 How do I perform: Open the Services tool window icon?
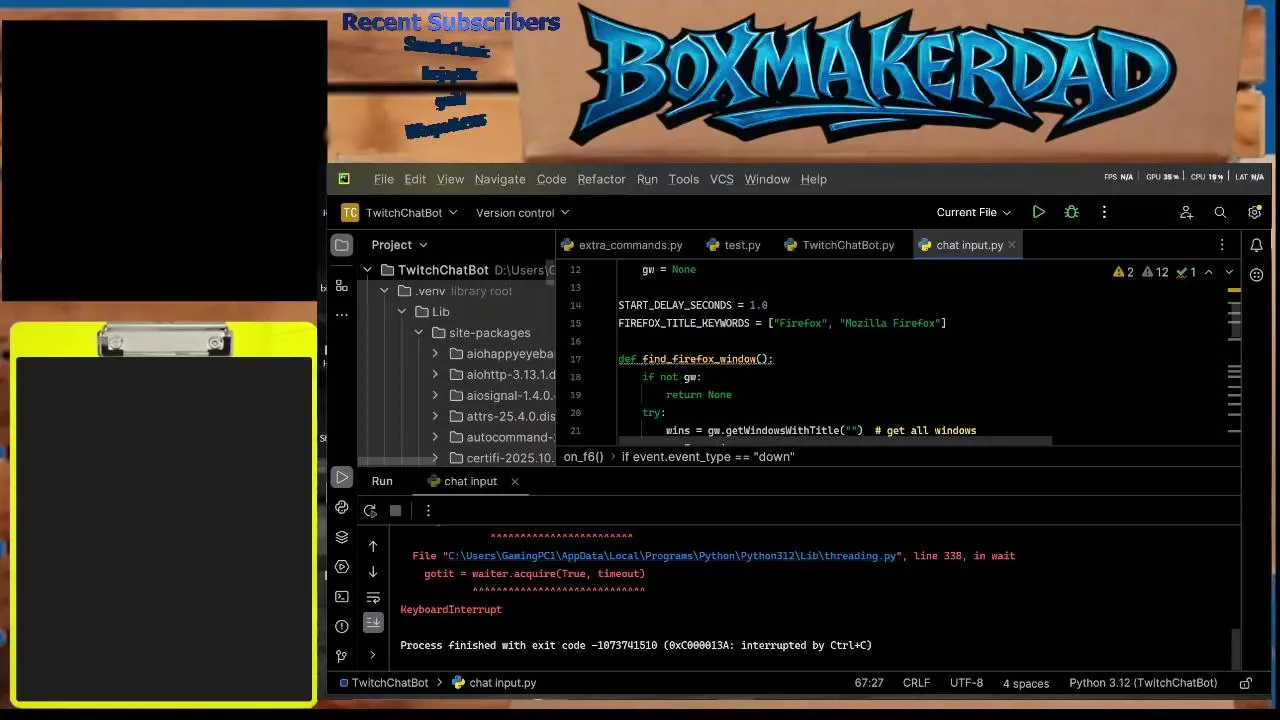pos(342,567)
